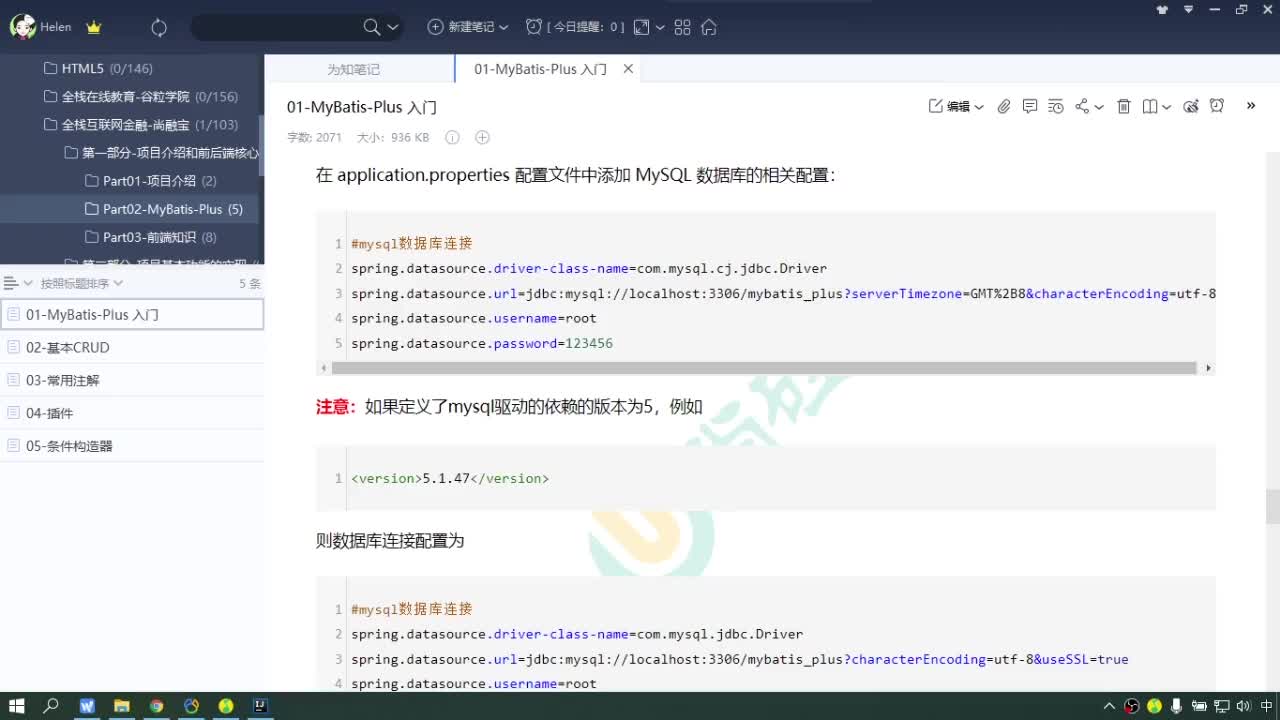
Task: Click the sync refresh icon
Action: click(159, 28)
